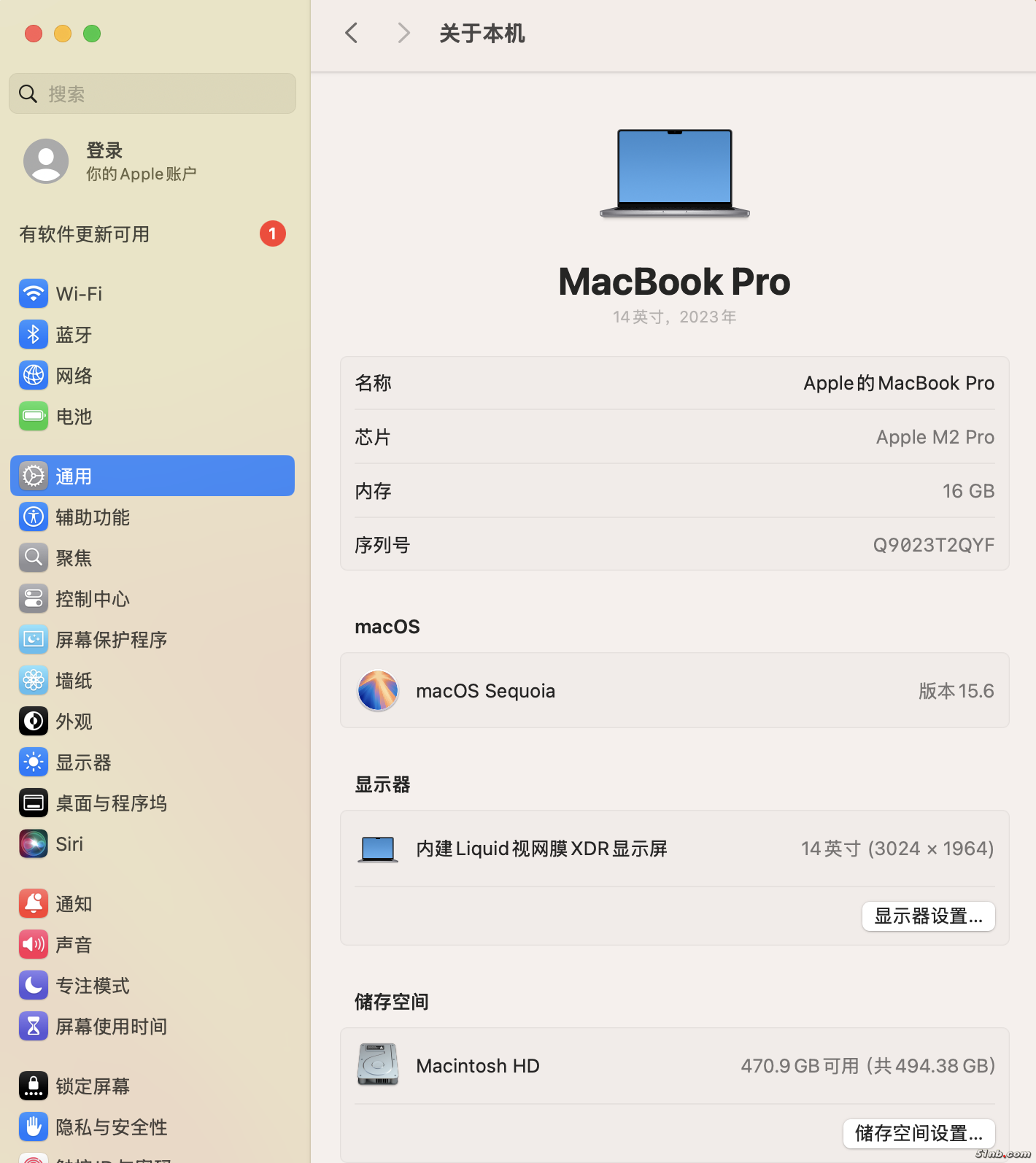Open the Notifications (通知) bell icon
1036x1163 pixels.
(x=34, y=903)
